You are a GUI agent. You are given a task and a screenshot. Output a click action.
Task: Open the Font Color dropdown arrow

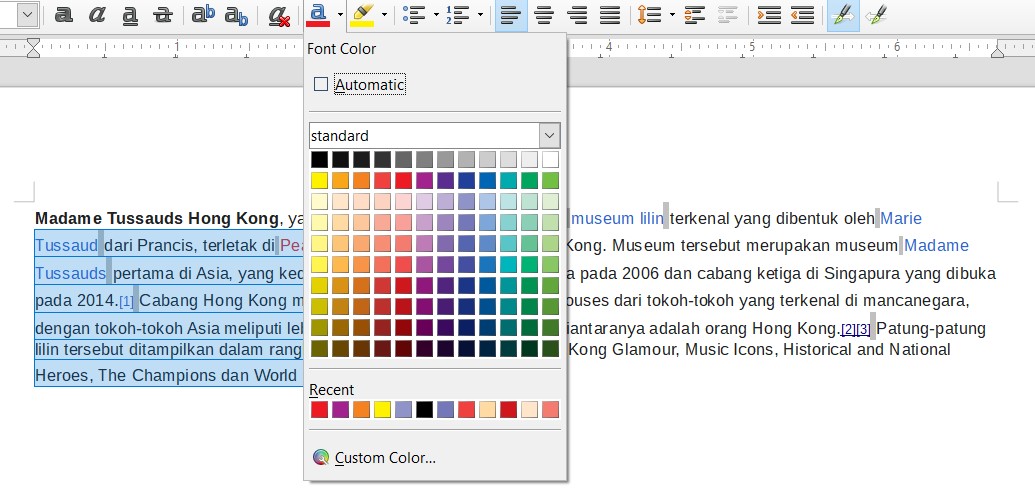(340, 15)
